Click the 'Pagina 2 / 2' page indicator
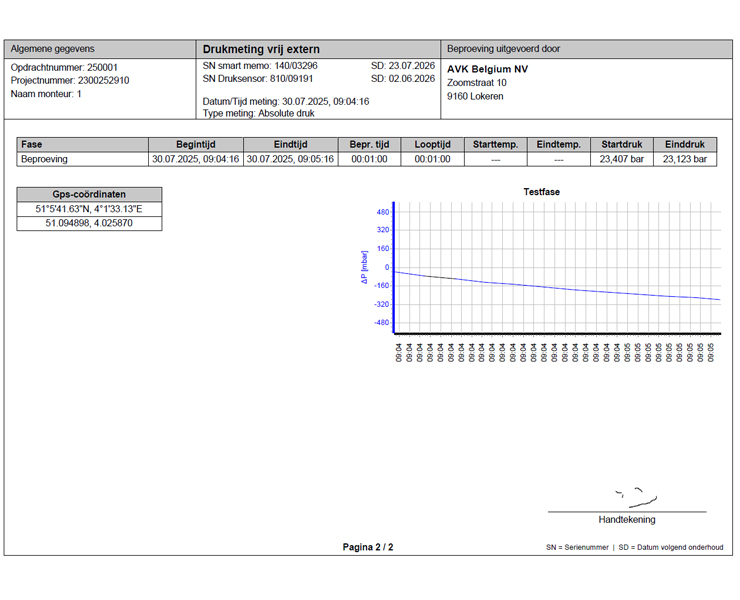The width and height of the screenshot is (740, 600). click(x=368, y=547)
